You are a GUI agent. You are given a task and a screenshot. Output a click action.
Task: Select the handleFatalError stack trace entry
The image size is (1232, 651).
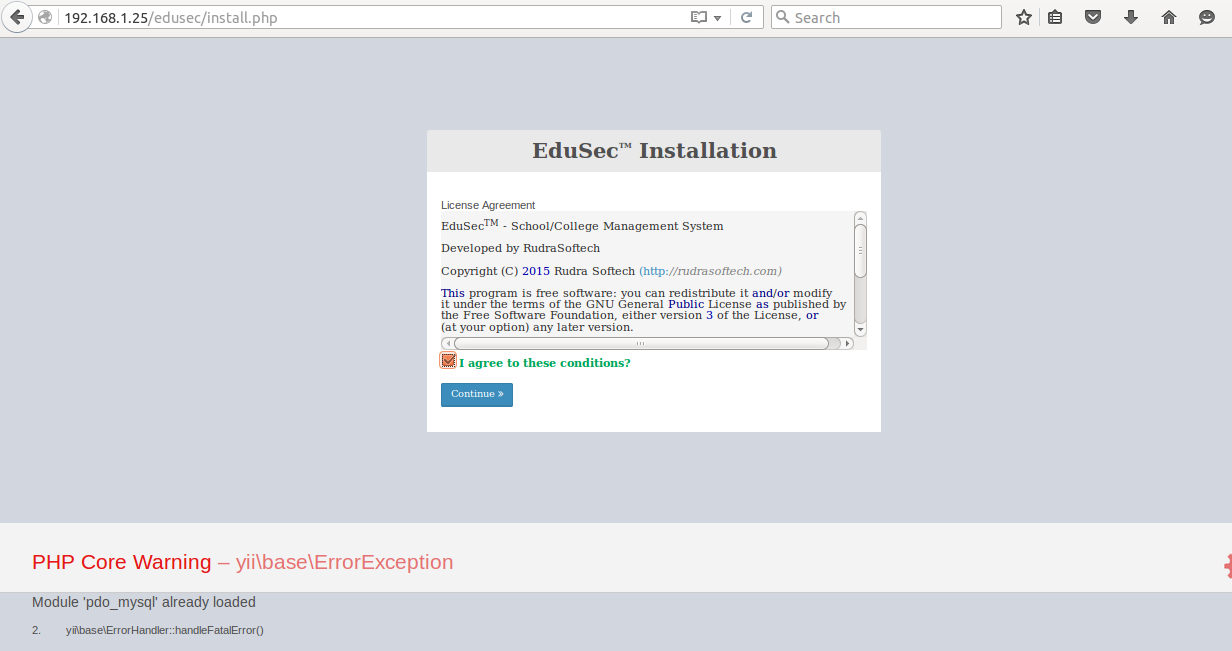point(164,630)
